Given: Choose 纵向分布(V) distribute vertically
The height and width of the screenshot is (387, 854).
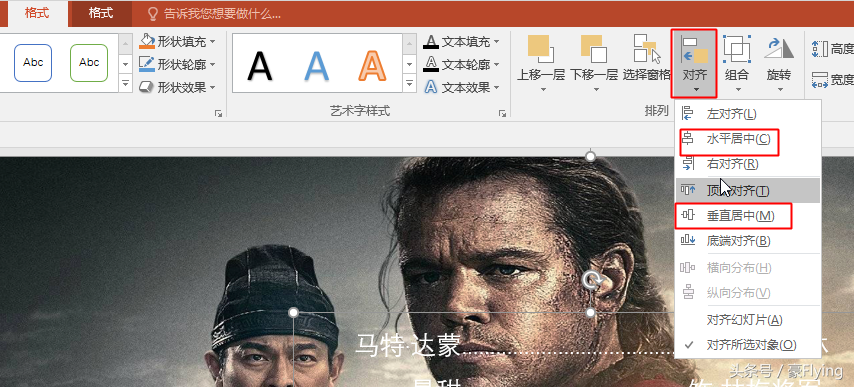Looking at the screenshot, I should pyautogui.click(x=747, y=293).
